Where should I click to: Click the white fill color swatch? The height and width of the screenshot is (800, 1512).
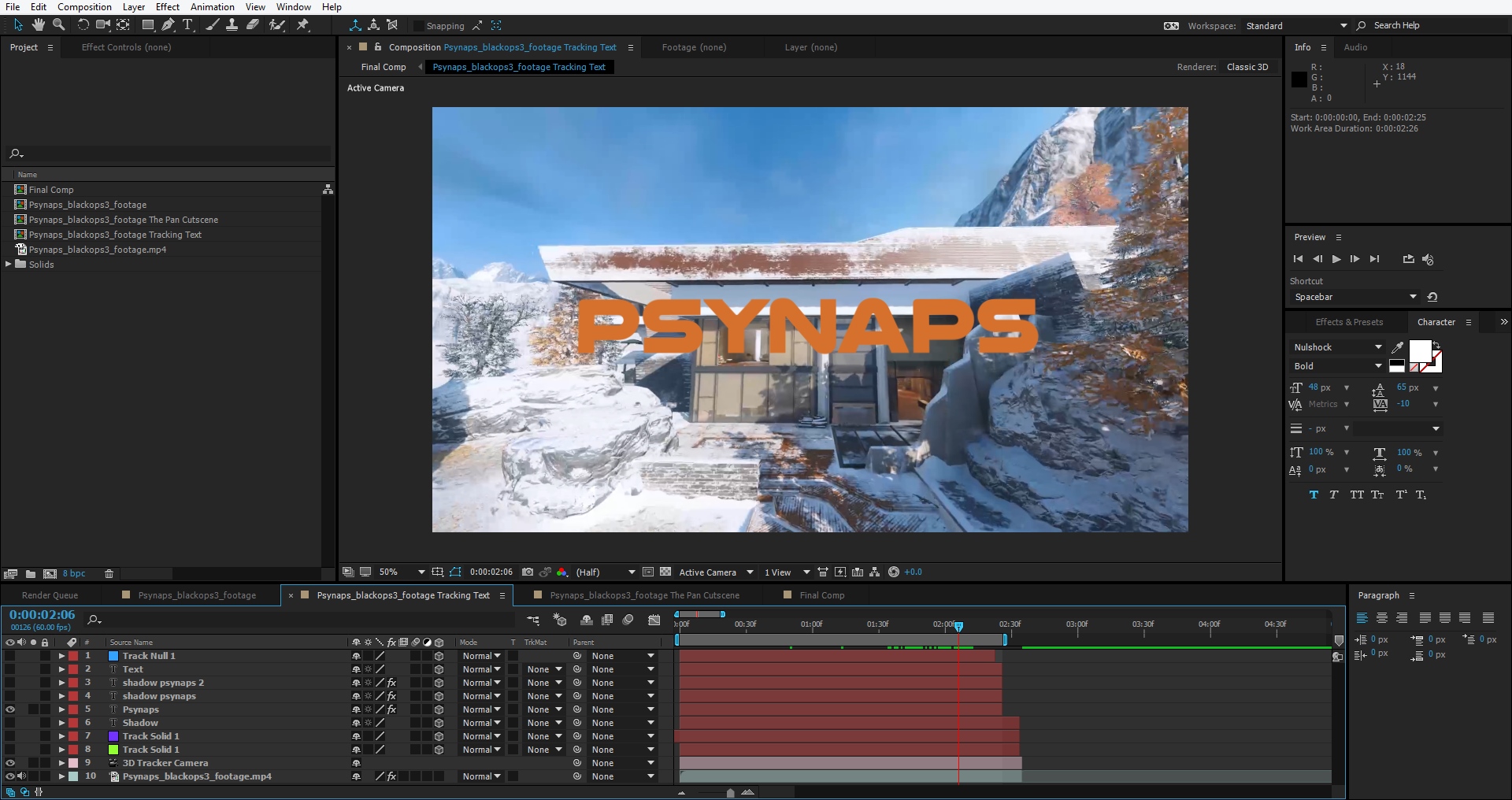(x=1420, y=350)
